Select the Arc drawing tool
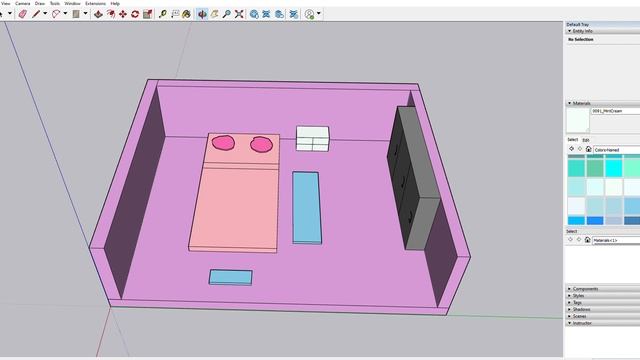 point(56,14)
